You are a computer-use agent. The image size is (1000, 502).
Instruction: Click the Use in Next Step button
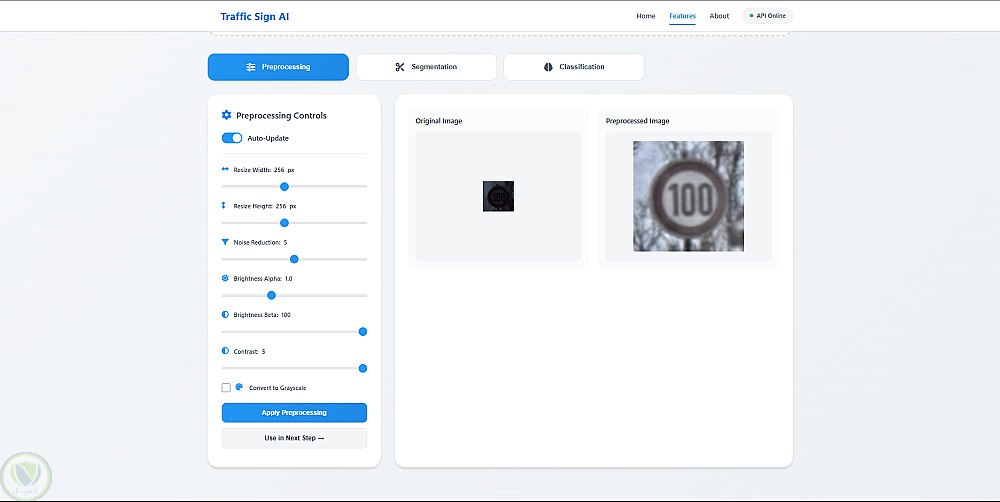(294, 438)
